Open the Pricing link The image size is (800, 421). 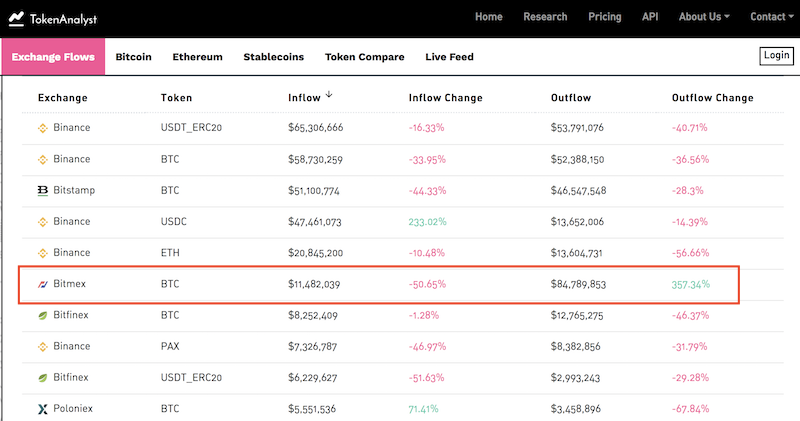click(604, 17)
